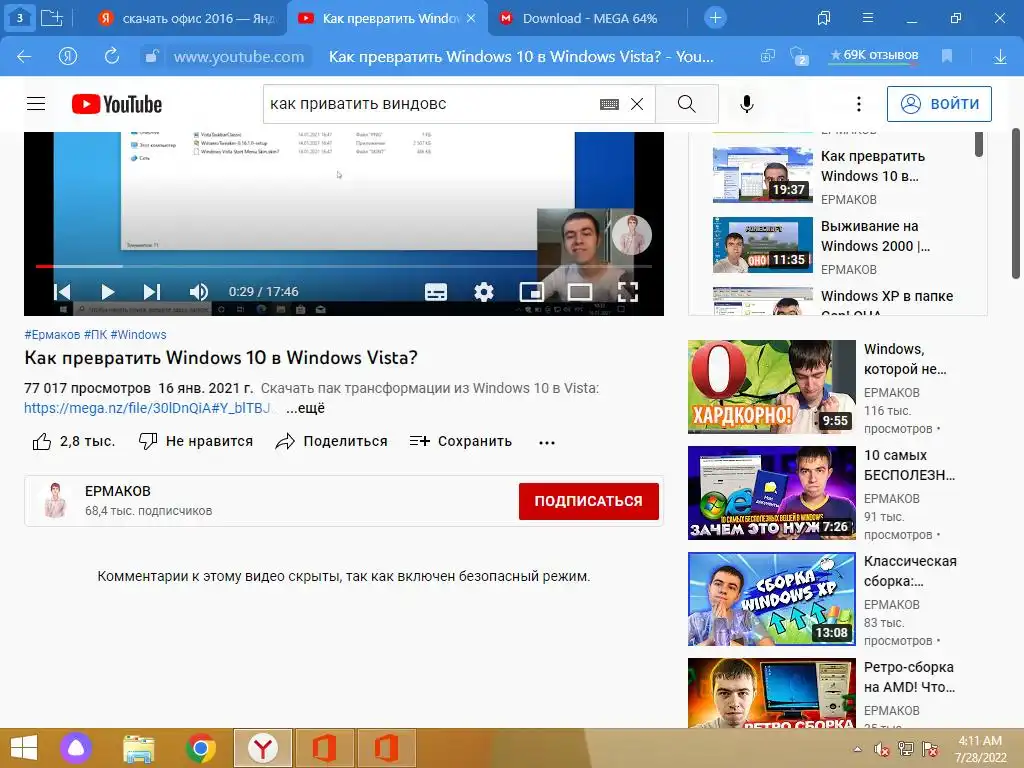
Task: Bookmark this page with the flag icon
Action: pyautogui.click(x=947, y=56)
